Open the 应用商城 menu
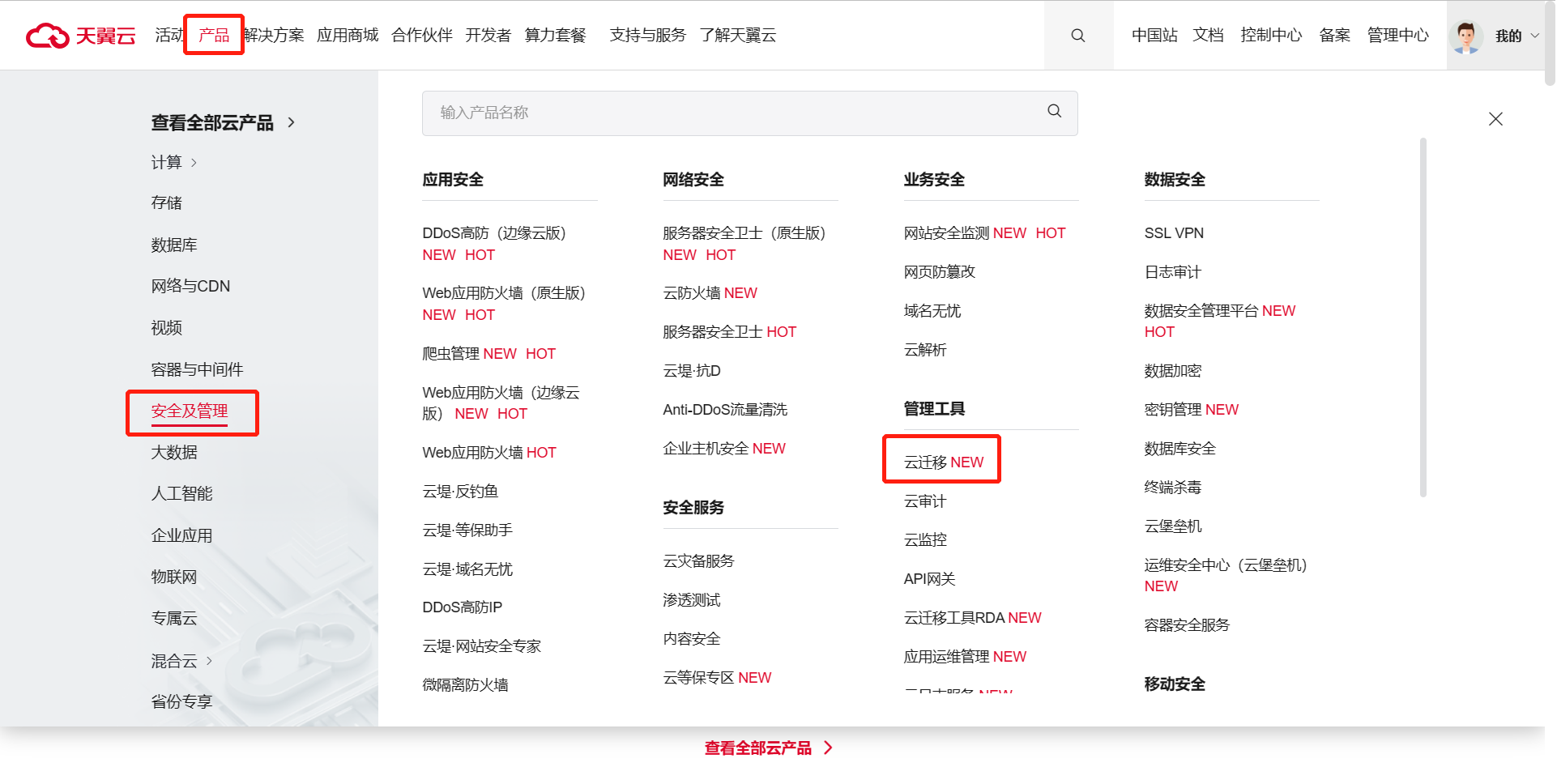Screen dimensions: 1557x784 click(348, 35)
